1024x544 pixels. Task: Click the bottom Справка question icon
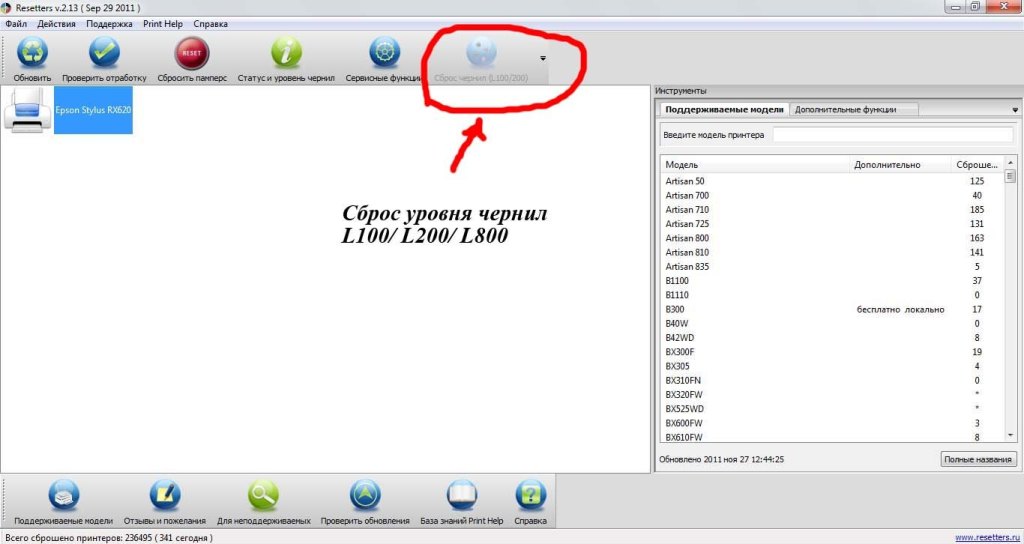tap(530, 495)
